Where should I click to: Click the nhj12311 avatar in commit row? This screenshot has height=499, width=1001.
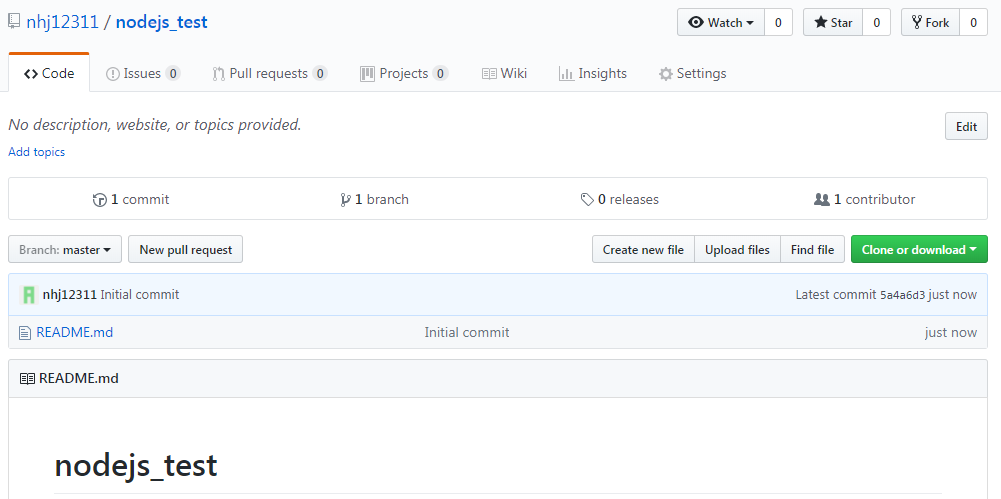point(28,295)
